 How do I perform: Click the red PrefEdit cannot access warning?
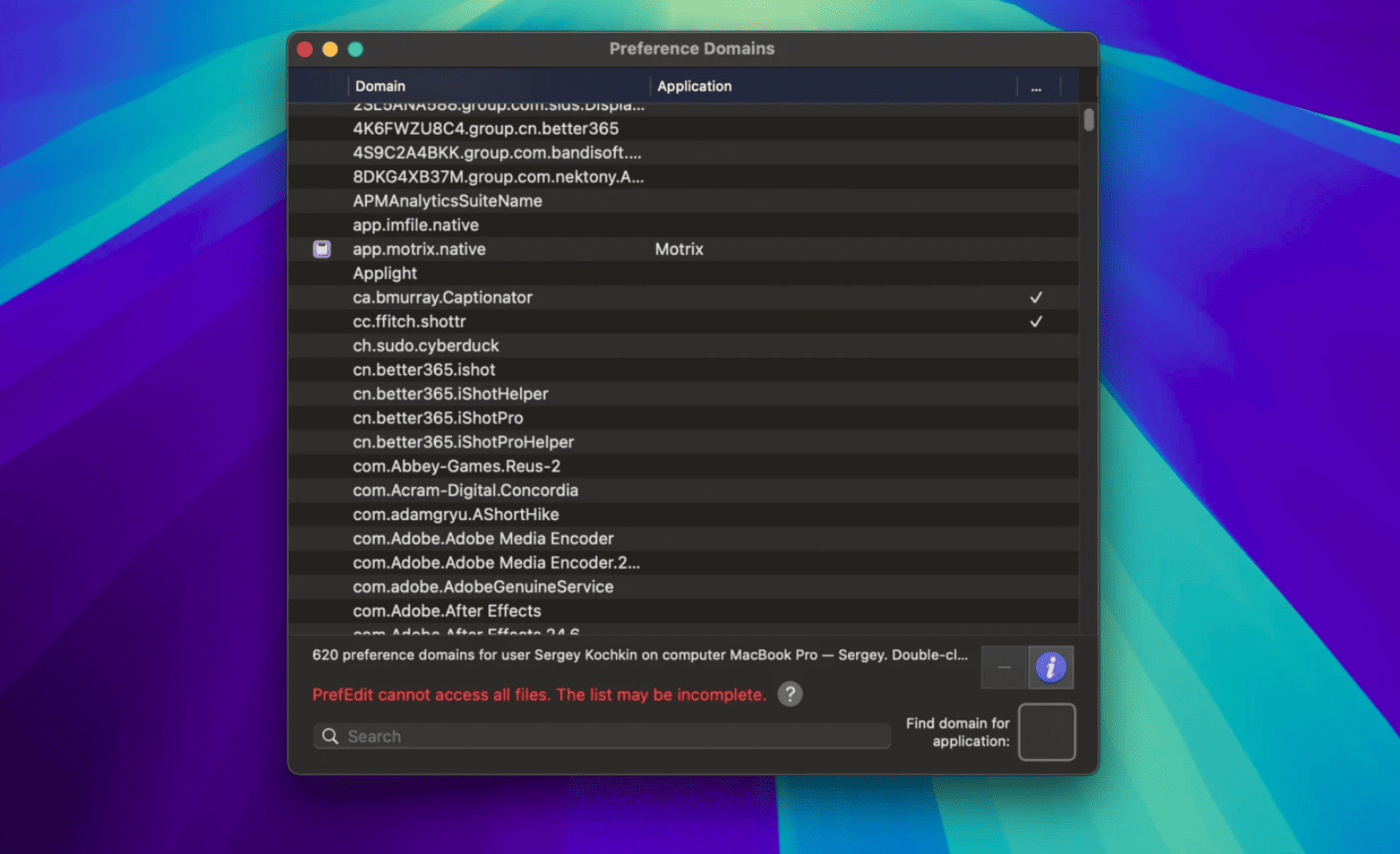(539, 695)
